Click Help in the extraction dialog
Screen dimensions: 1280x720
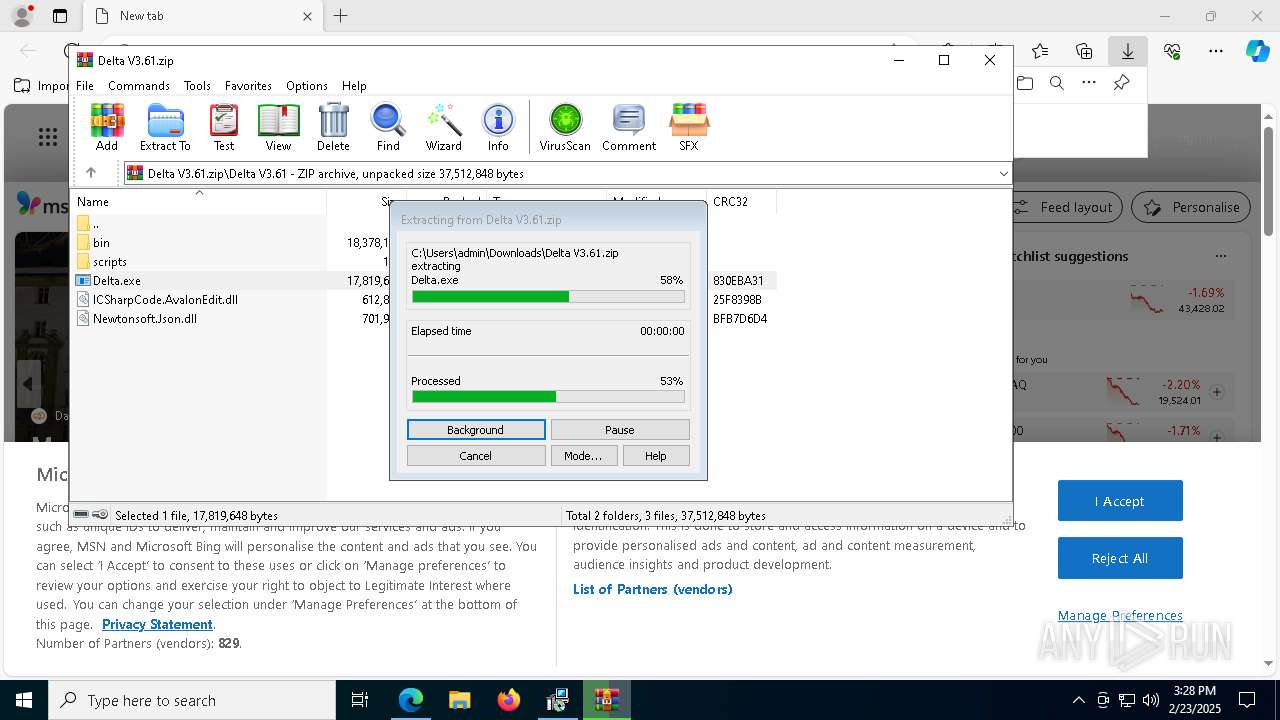[656, 456]
